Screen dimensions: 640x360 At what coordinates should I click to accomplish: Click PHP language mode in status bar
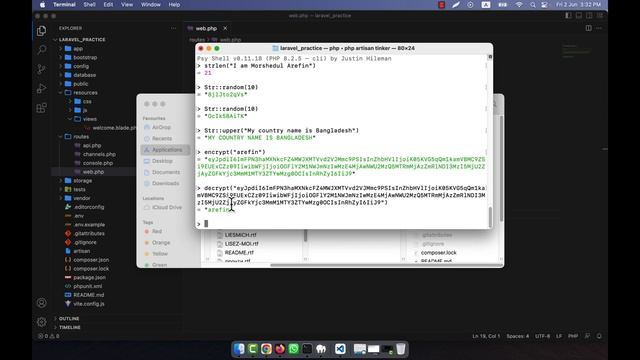click(x=573, y=336)
